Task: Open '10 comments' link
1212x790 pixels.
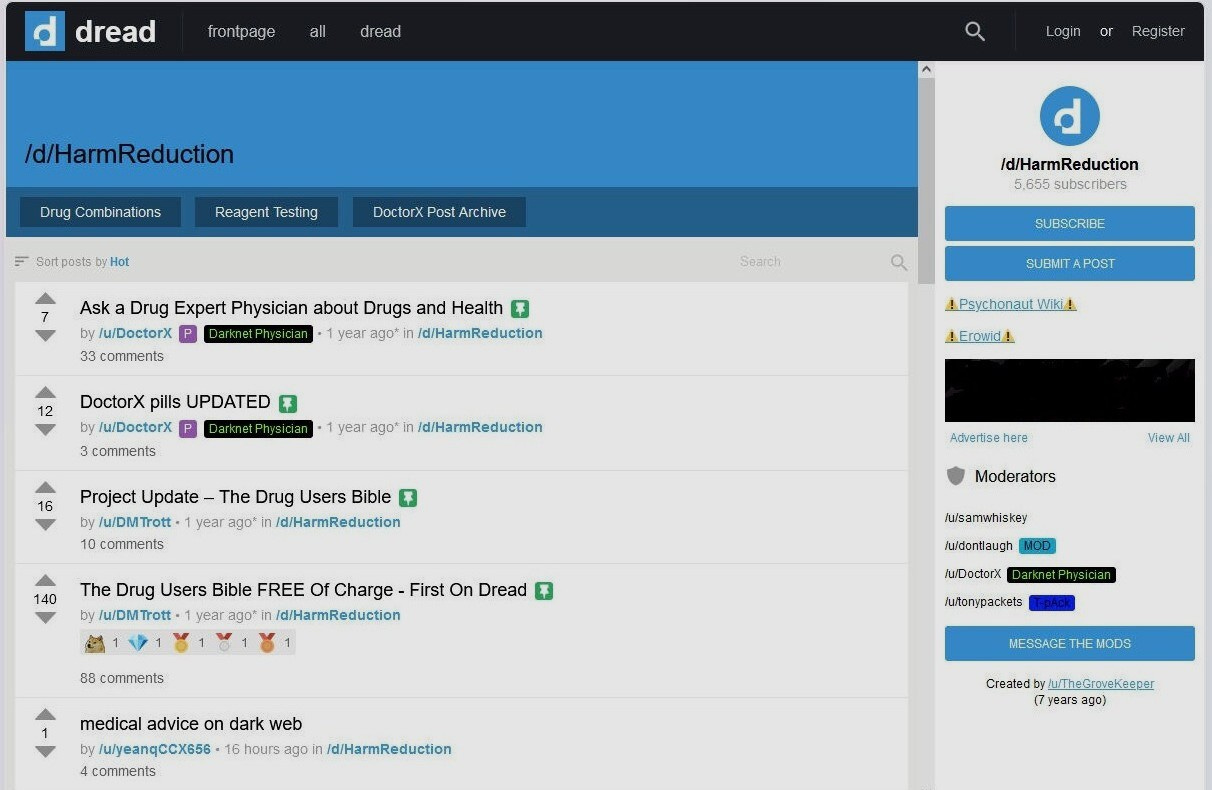Action: (x=122, y=544)
